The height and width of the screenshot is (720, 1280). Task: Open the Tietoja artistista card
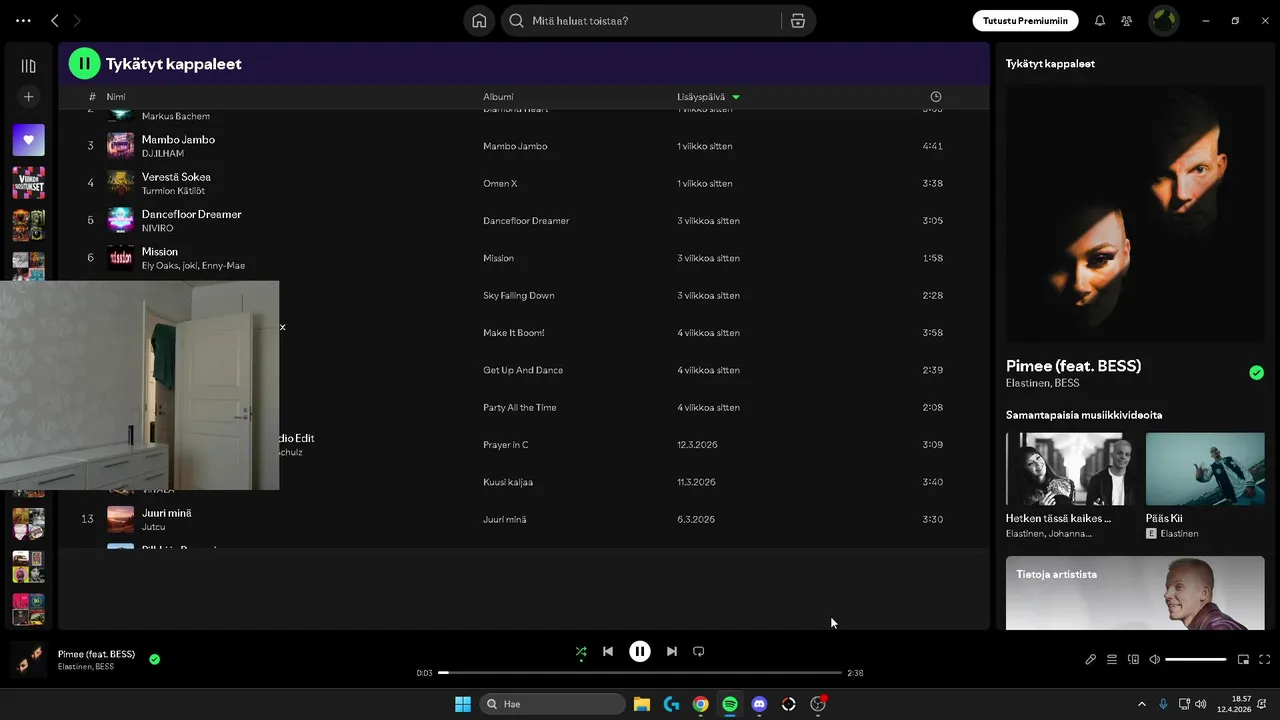pyautogui.click(x=1135, y=593)
